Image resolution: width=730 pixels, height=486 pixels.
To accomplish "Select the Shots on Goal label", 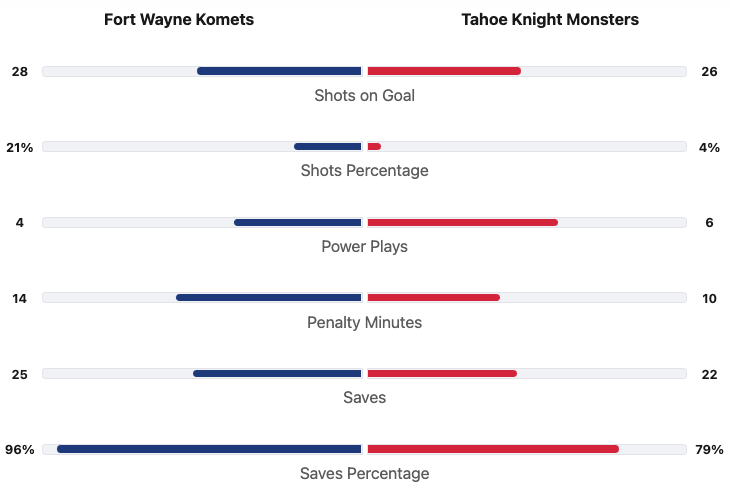I will pyautogui.click(x=364, y=95).
